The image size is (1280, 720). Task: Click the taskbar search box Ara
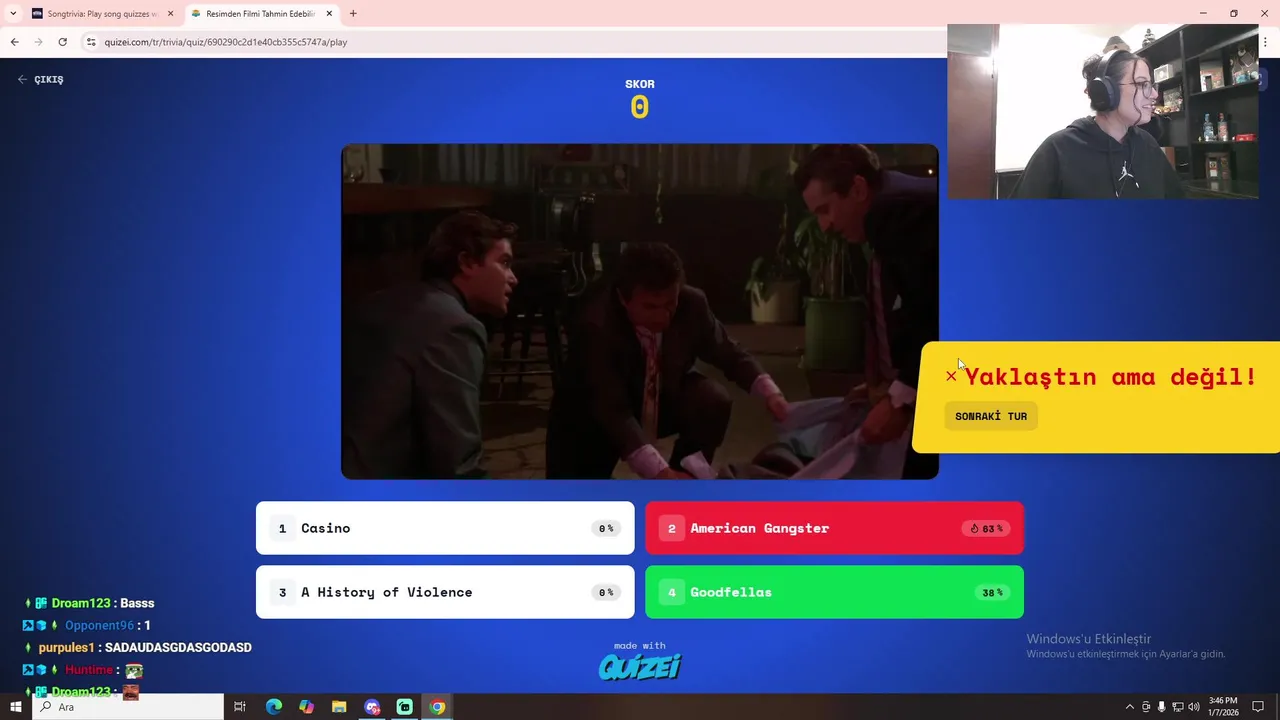128,707
